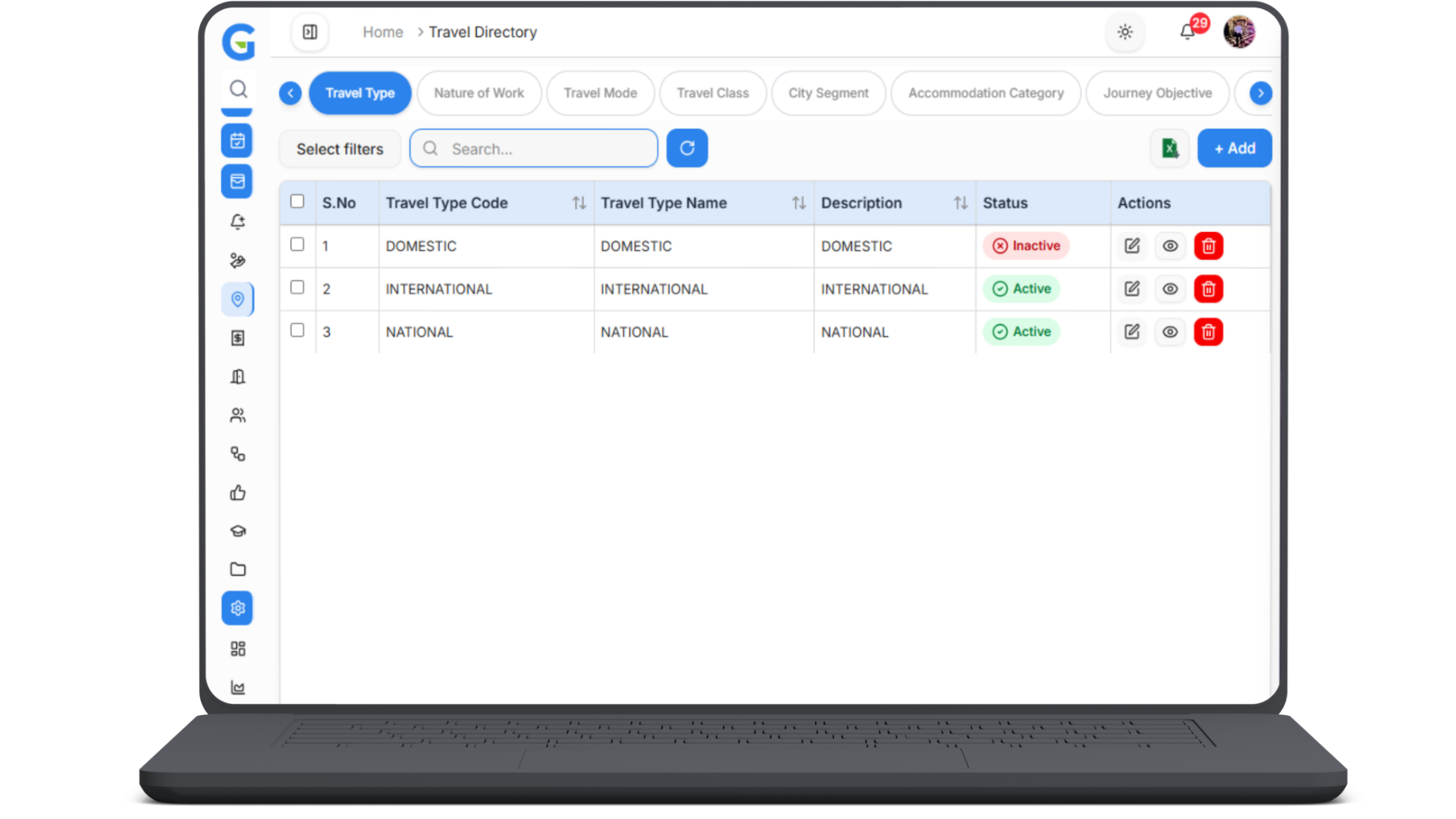Image resolution: width=1456 pixels, height=819 pixels.
Task: Click the Excel export icon
Action: 1169,149
